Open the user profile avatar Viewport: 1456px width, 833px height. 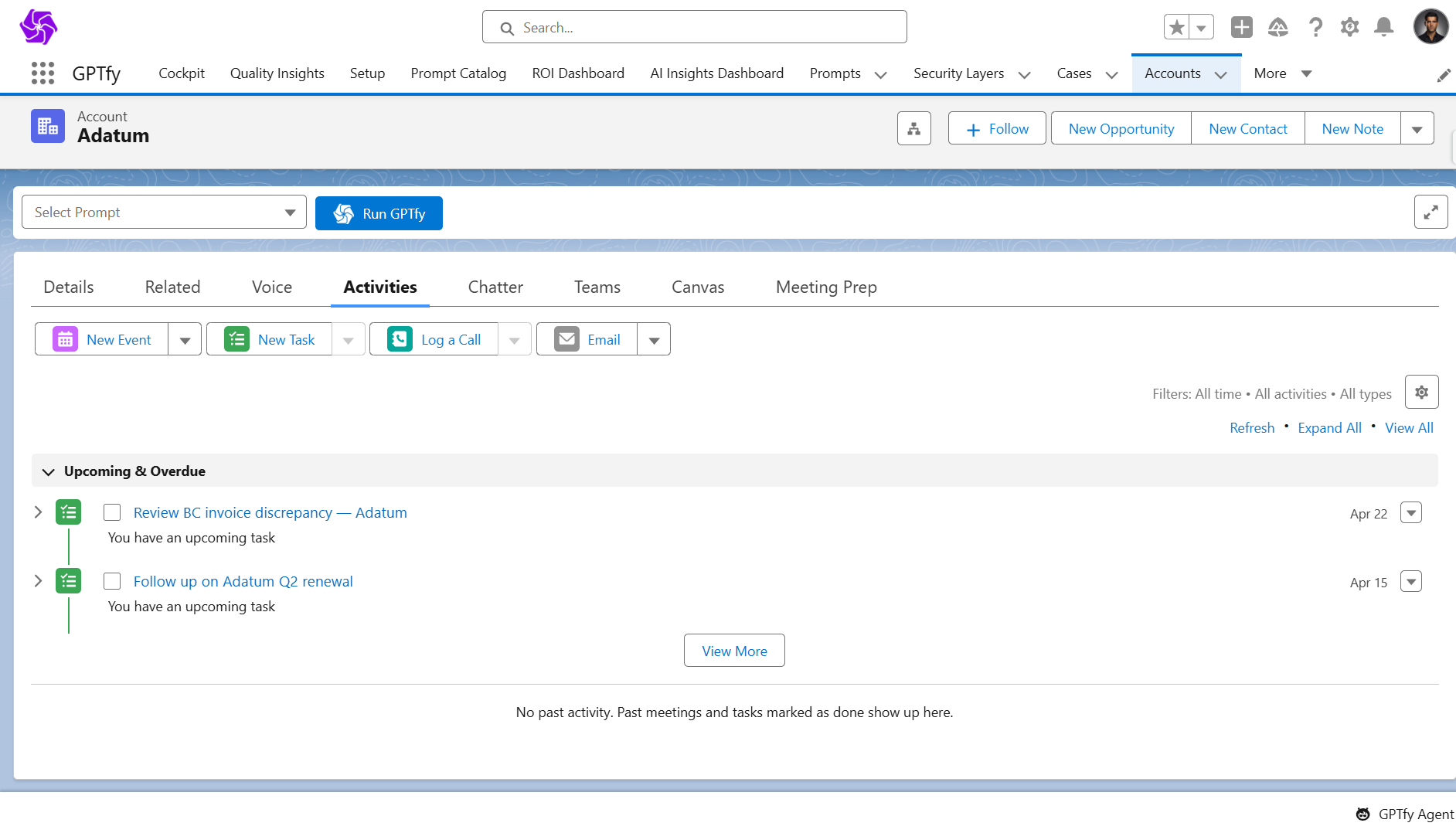[1430, 27]
